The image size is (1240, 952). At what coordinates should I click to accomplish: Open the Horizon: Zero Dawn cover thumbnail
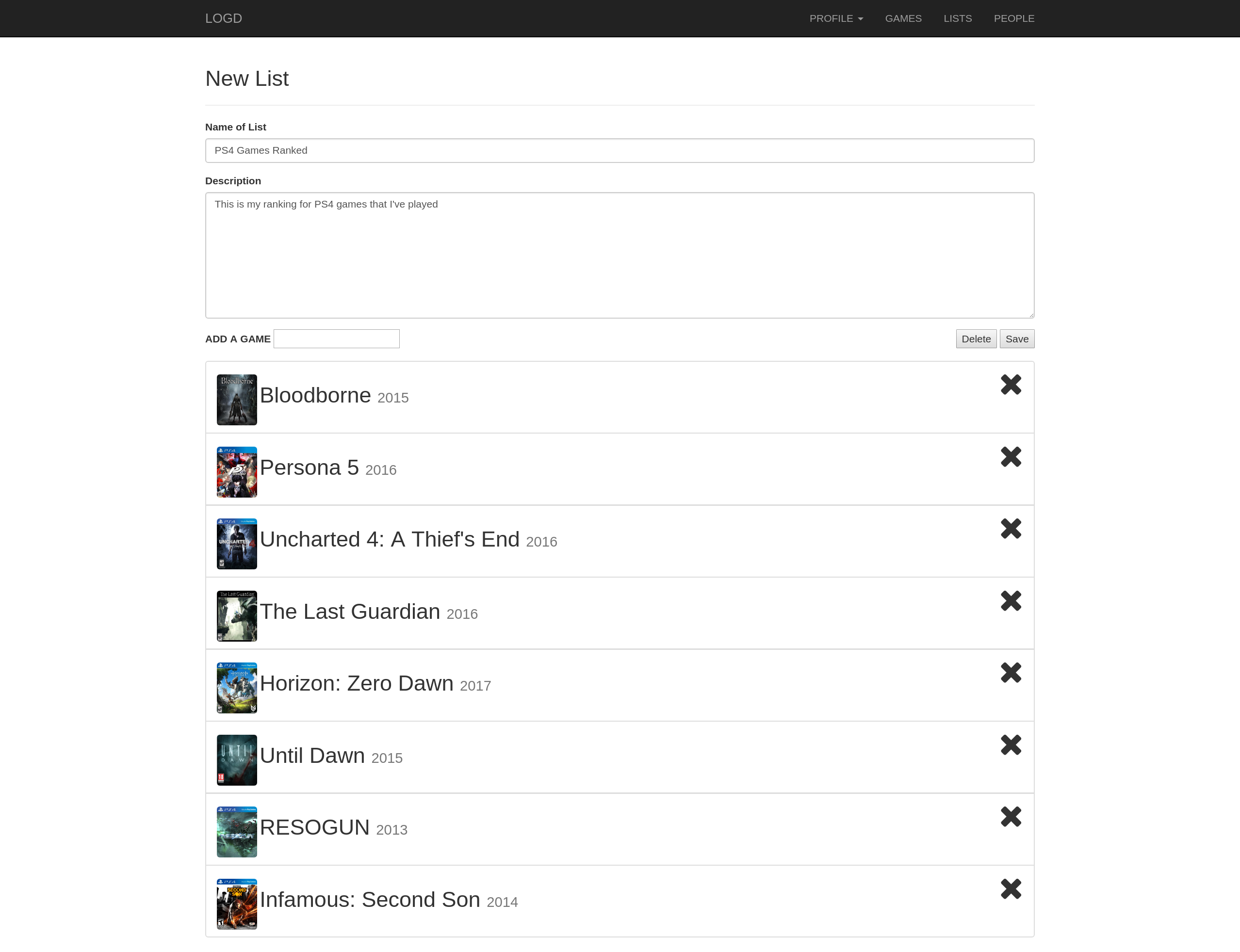pos(237,688)
